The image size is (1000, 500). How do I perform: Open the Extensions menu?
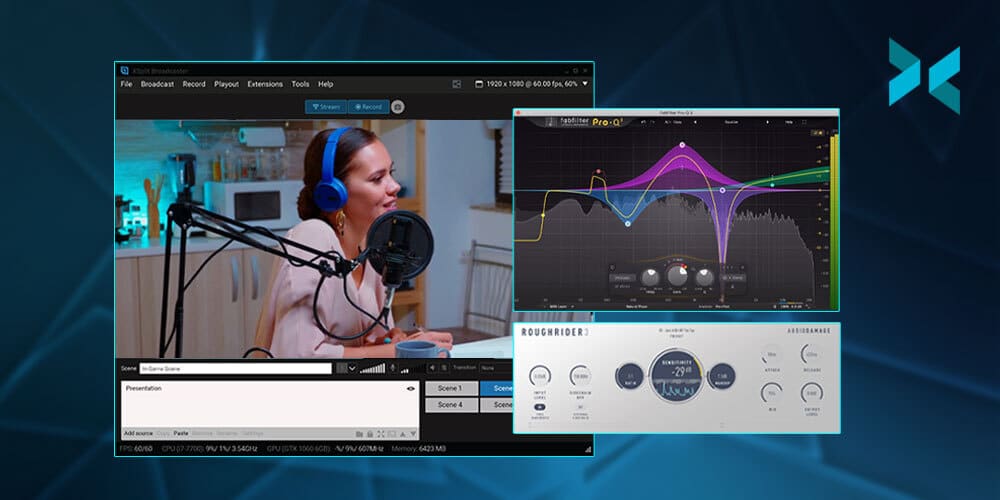tap(265, 84)
